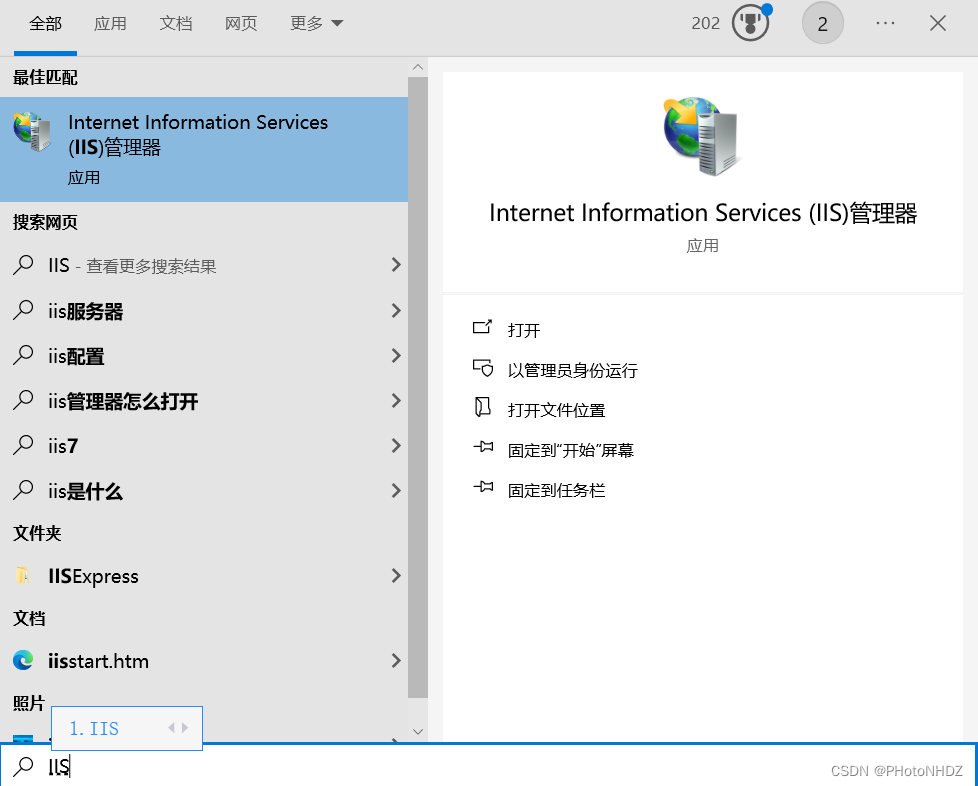Click the pin to Start icon
The image size is (978, 786).
pyautogui.click(x=483, y=447)
